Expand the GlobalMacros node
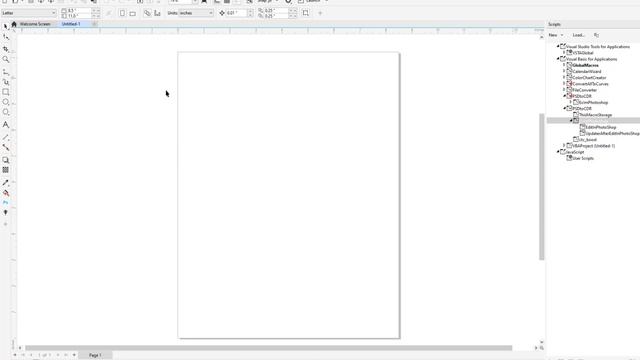Image resolution: width=640 pixels, height=360 pixels. point(564,65)
